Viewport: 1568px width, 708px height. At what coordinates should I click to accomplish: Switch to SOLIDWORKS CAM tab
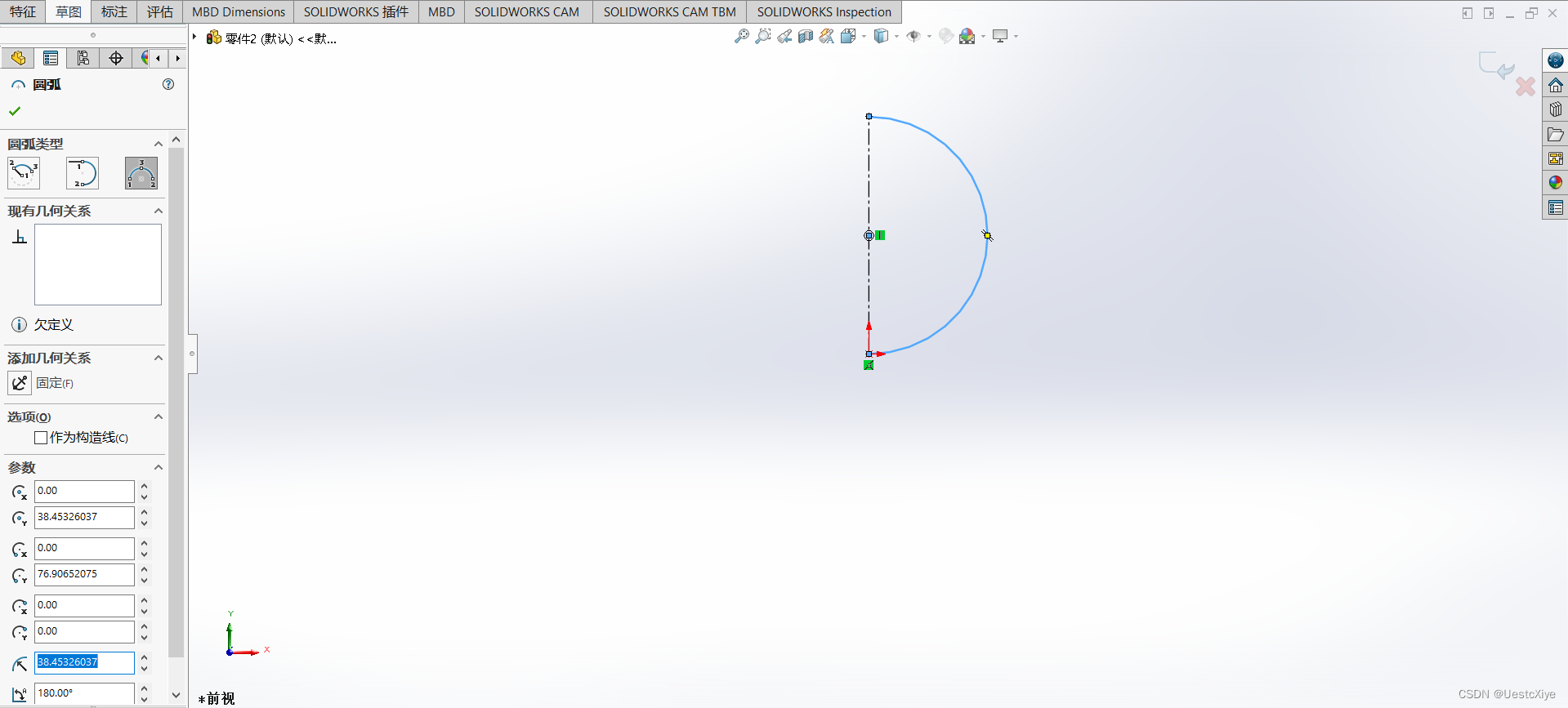pyautogui.click(x=527, y=11)
